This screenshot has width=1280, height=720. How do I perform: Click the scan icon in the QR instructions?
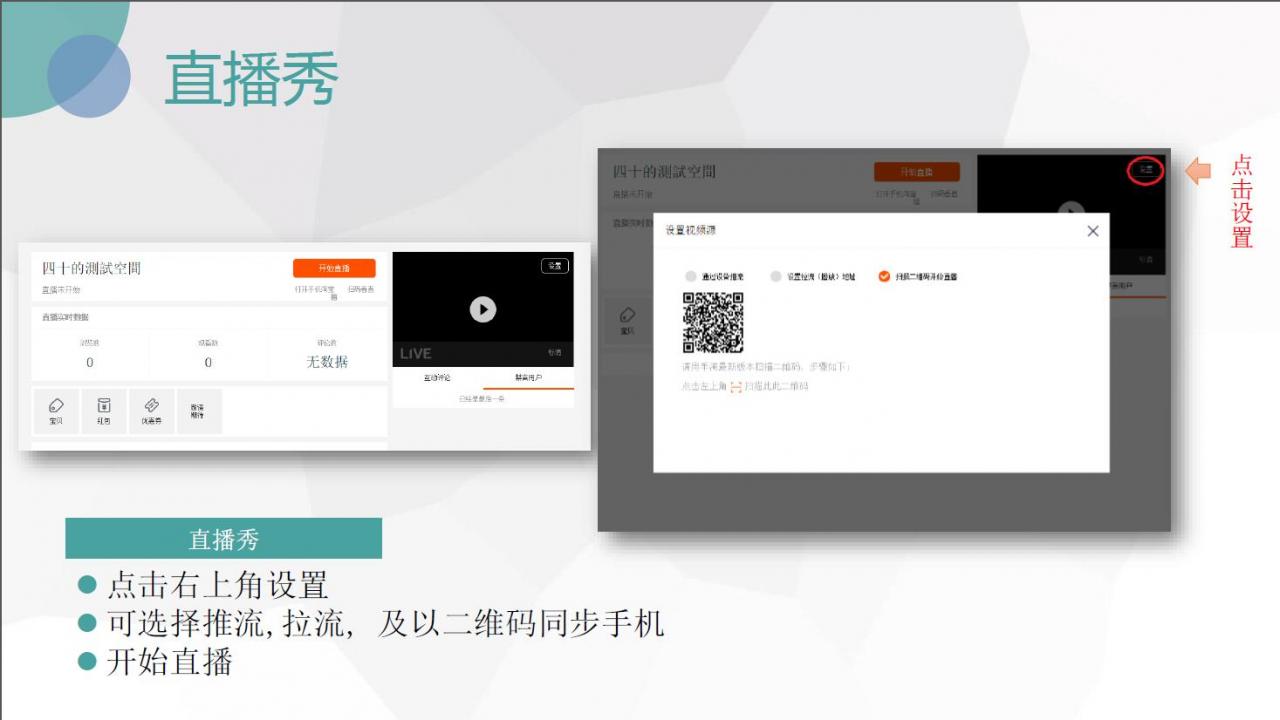coord(735,386)
